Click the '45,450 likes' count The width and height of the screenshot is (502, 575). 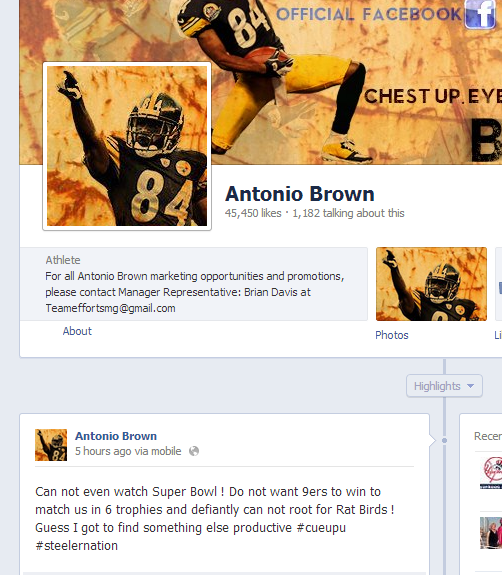[253, 213]
